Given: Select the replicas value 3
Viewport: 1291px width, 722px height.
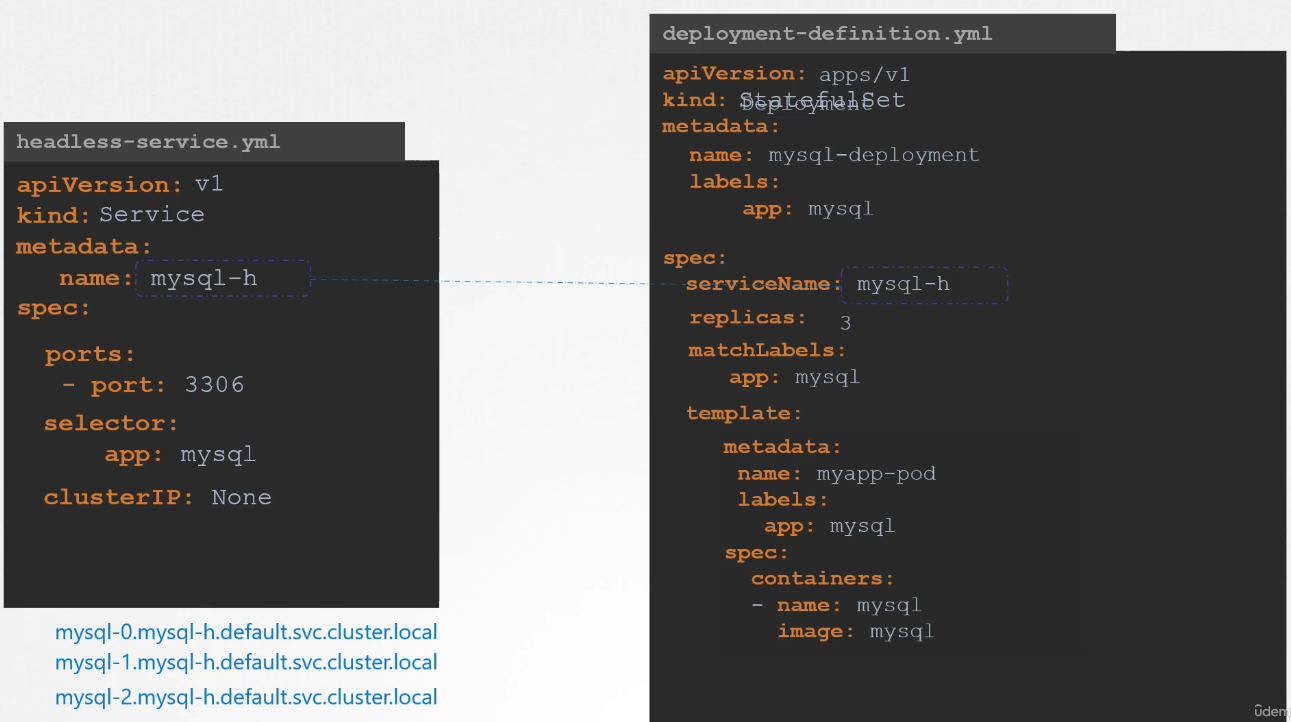Looking at the screenshot, I should [x=845, y=323].
